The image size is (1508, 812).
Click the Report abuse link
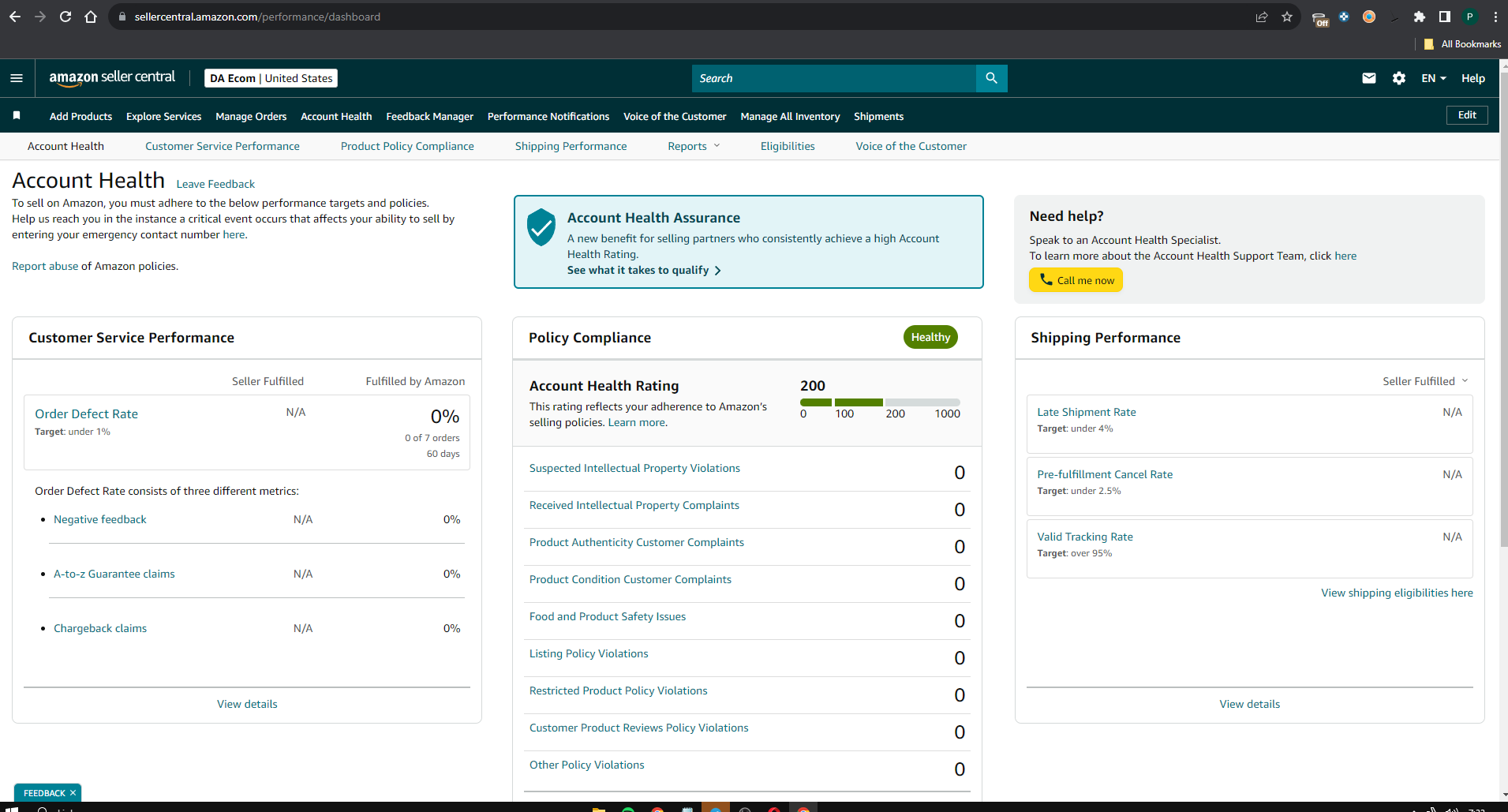tap(45, 266)
